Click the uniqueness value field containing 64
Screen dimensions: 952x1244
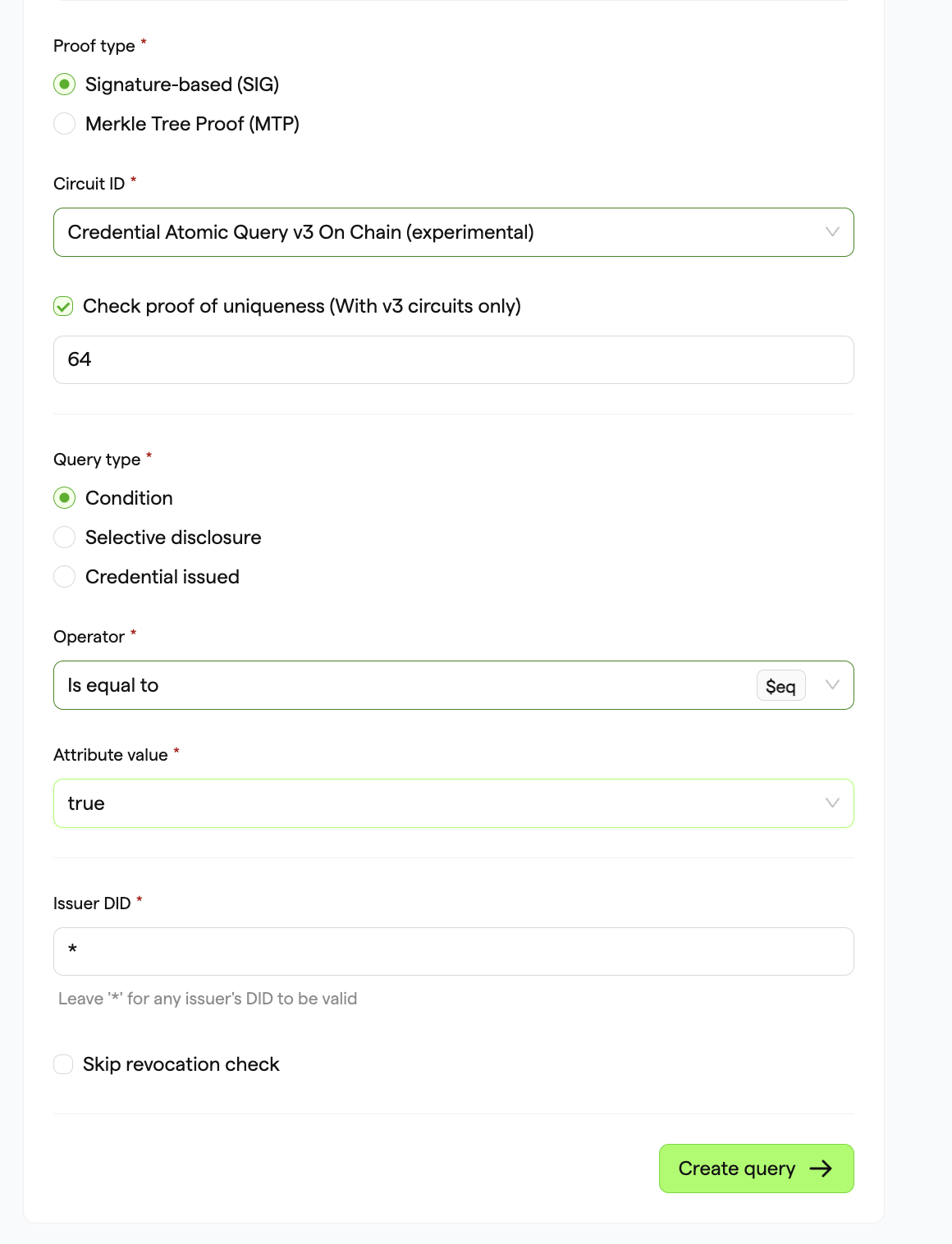pyautogui.click(x=454, y=359)
